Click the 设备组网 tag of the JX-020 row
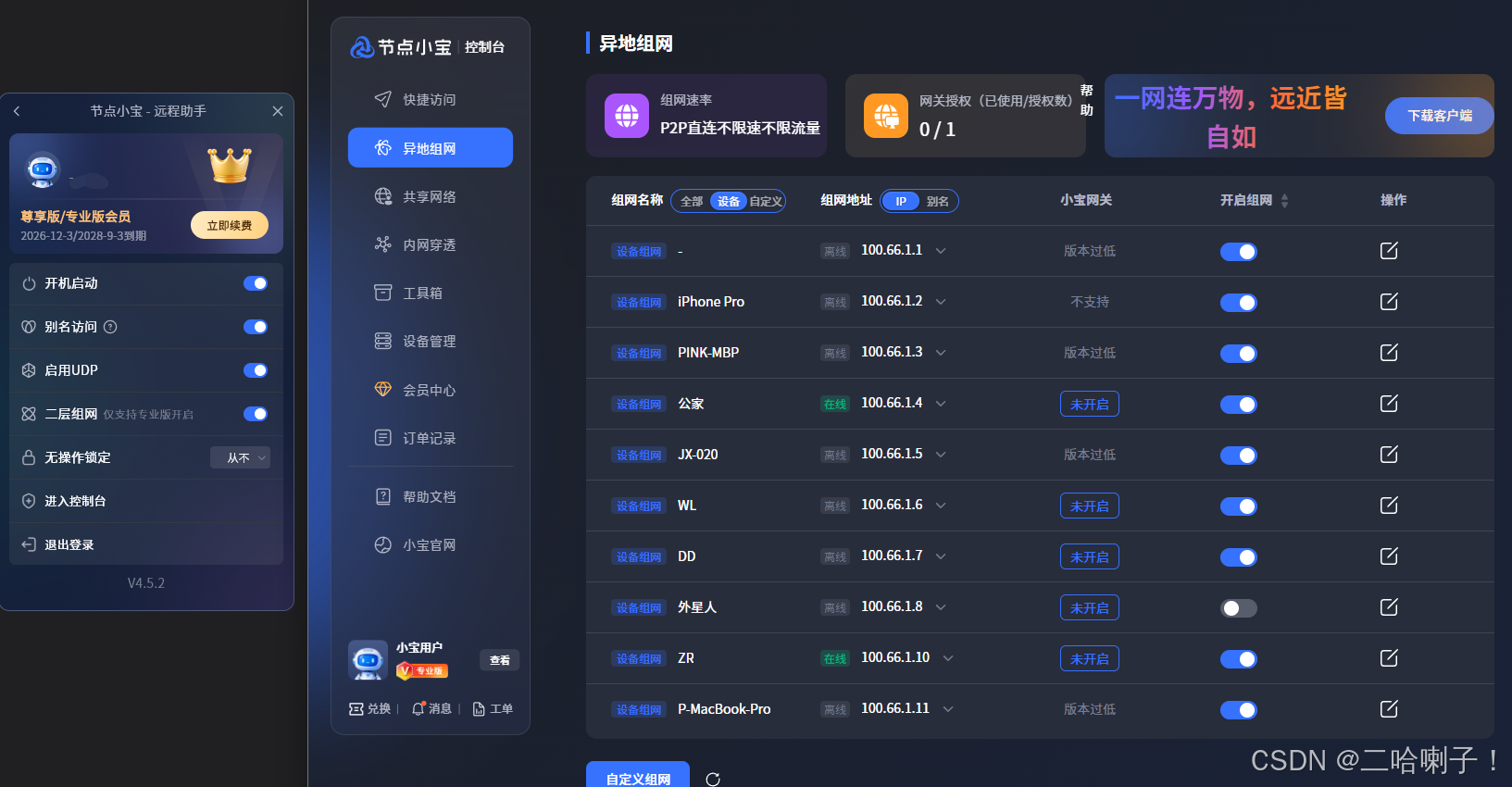Image resolution: width=1512 pixels, height=787 pixels. click(639, 456)
